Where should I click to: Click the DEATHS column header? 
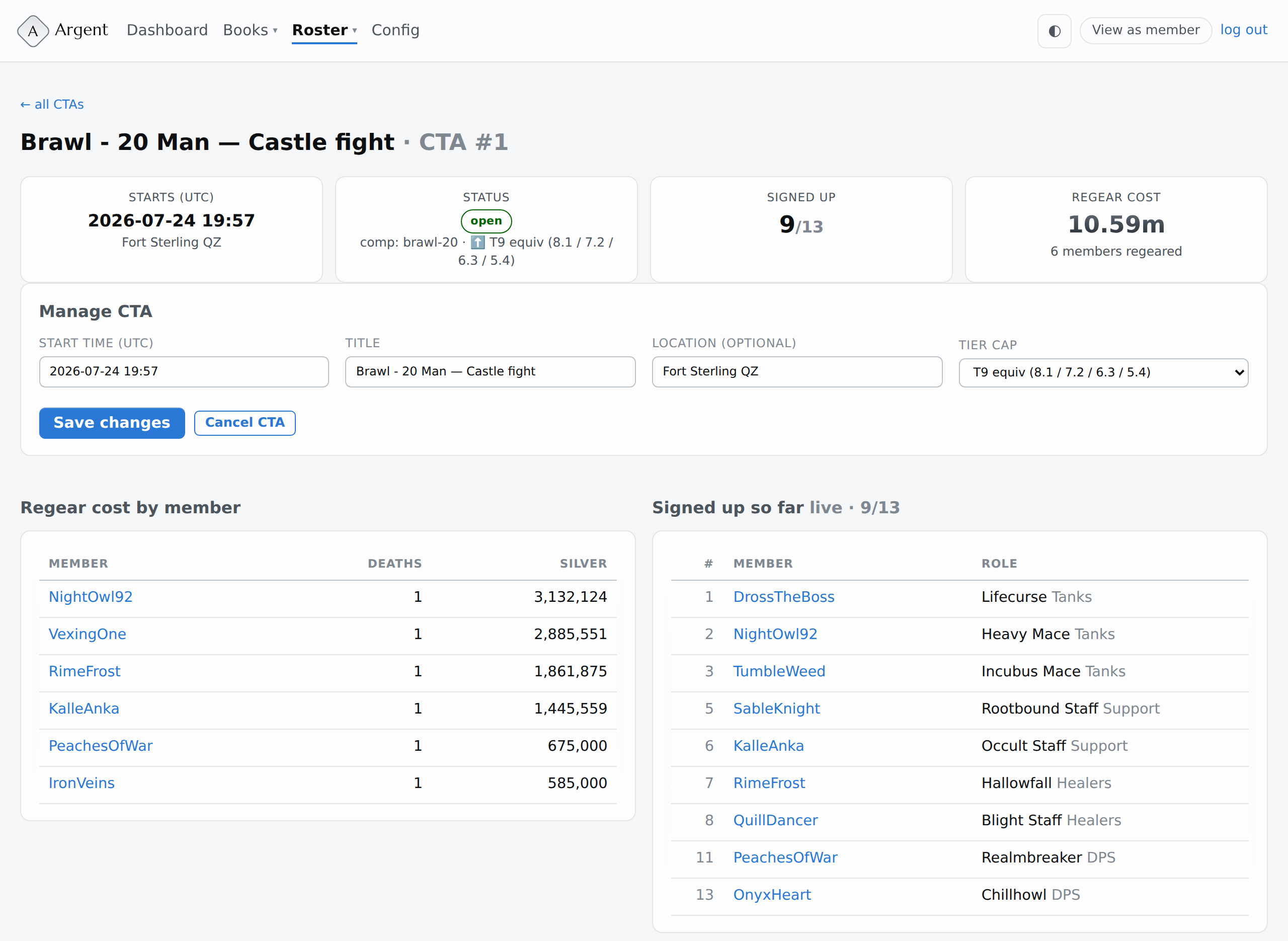click(394, 564)
